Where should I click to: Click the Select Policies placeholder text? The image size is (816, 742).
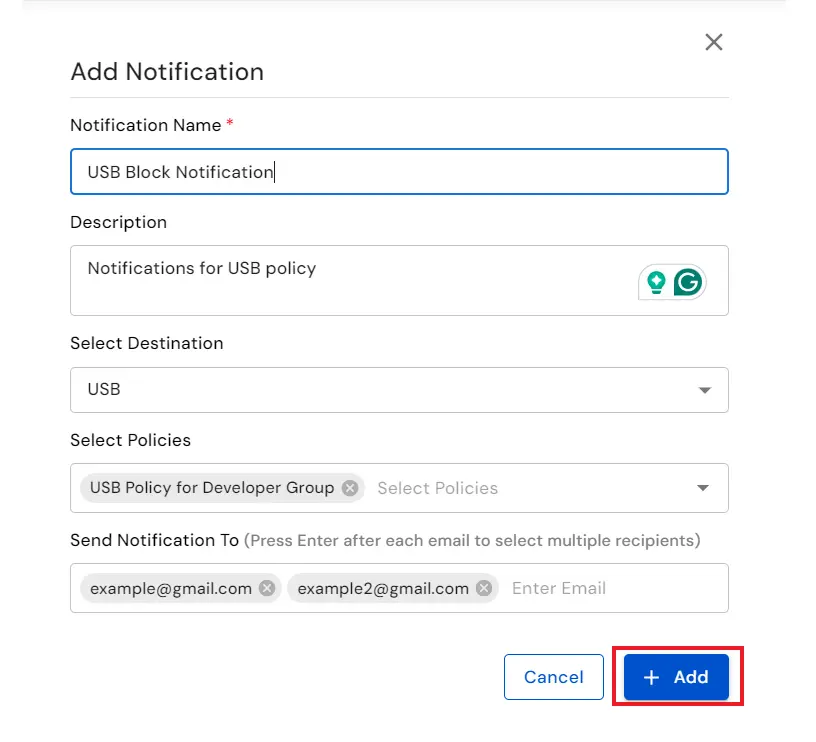point(437,488)
